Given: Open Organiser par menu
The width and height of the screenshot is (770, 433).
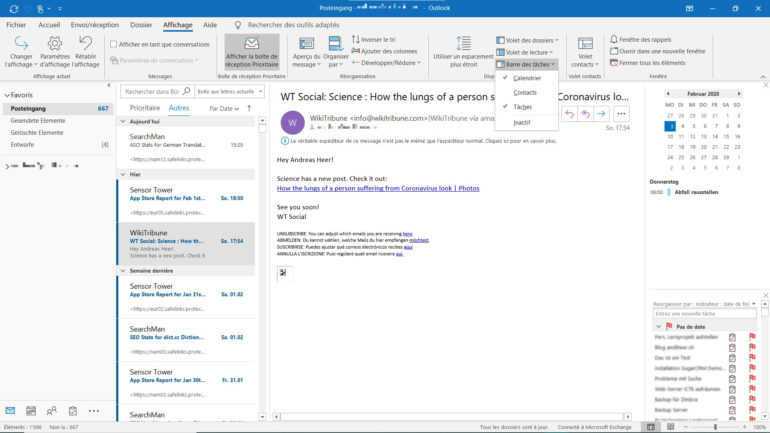Looking at the screenshot, I should [336, 52].
